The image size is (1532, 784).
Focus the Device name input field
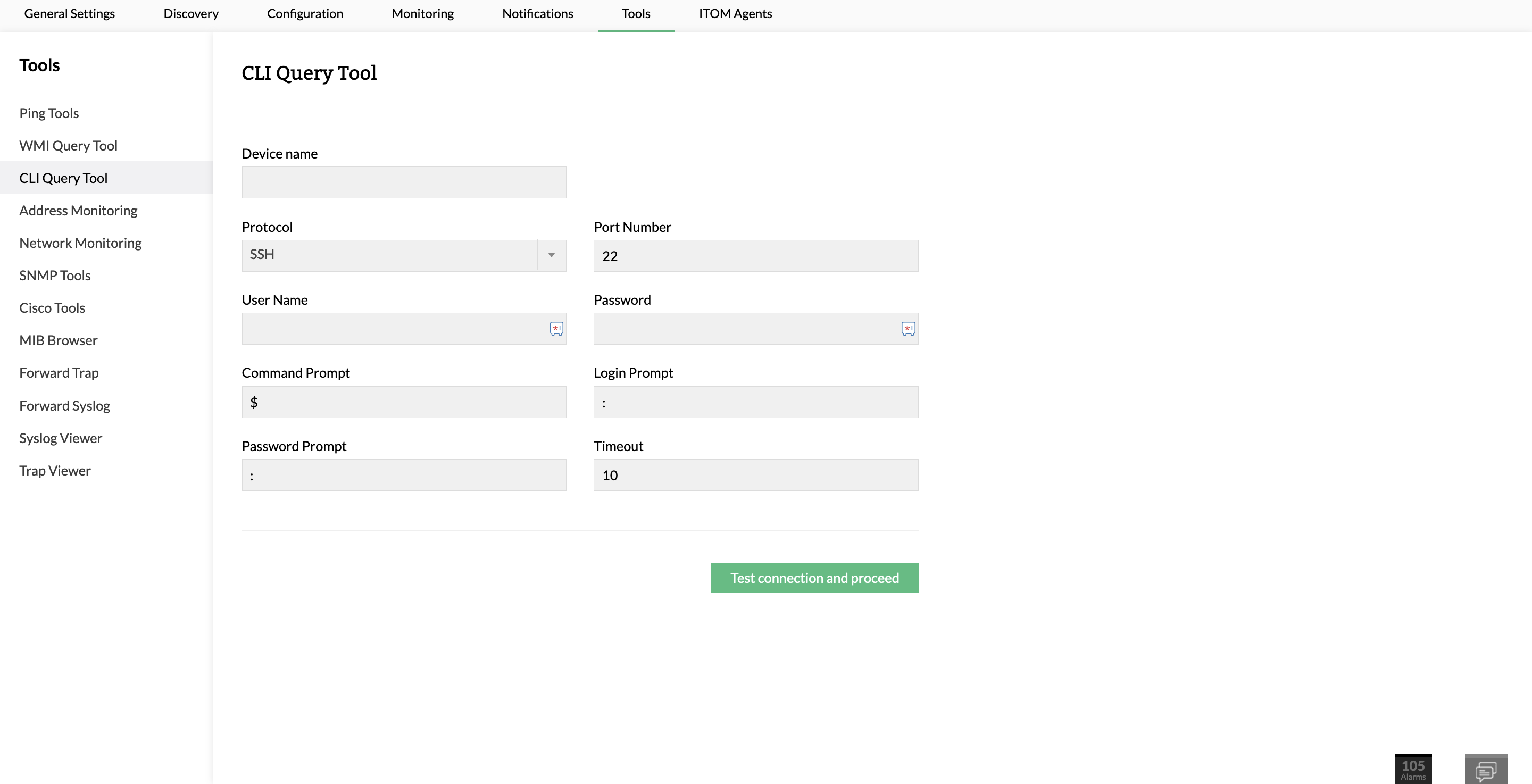tap(404, 182)
